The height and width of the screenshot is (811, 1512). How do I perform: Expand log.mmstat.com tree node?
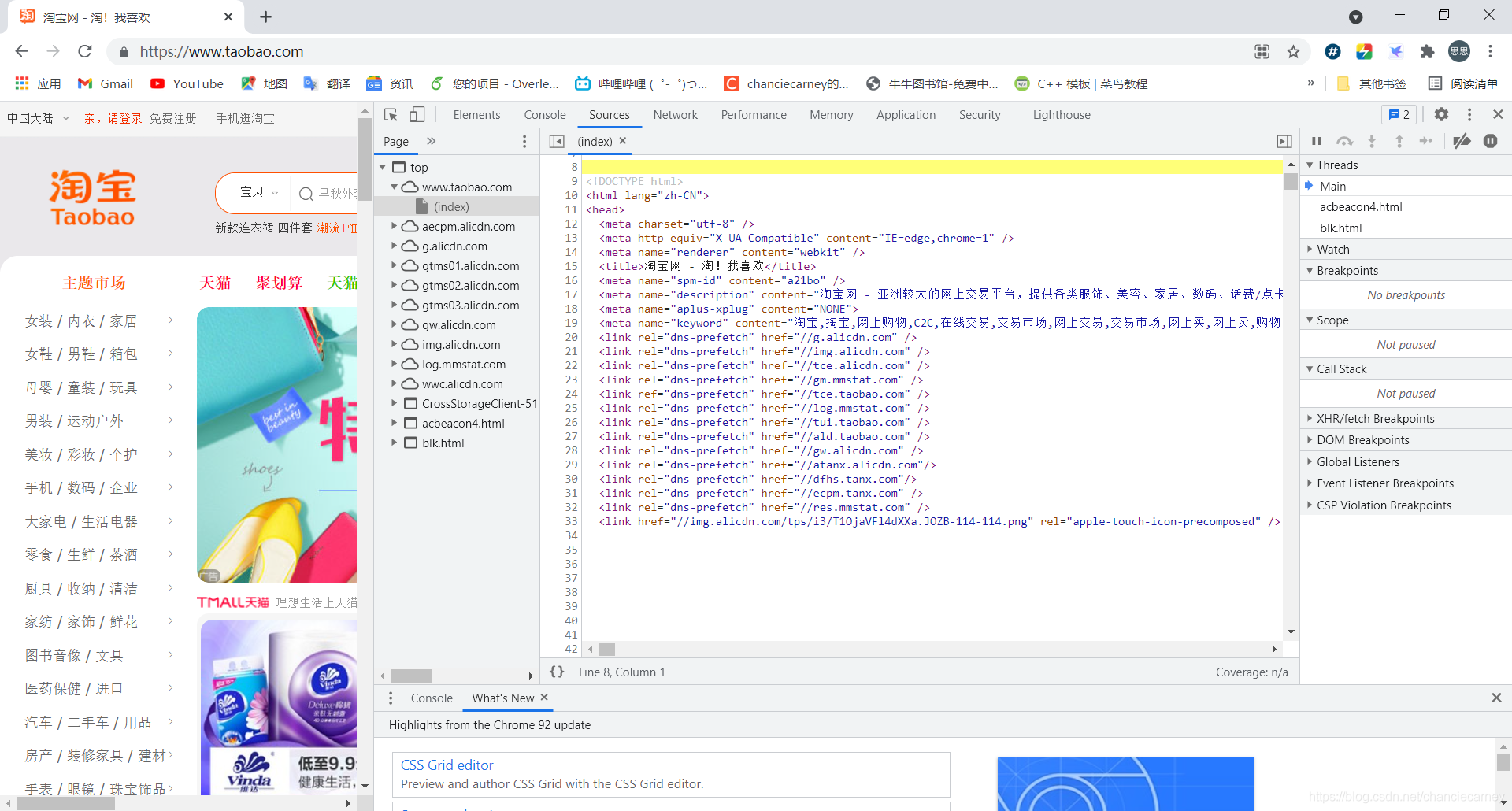click(x=395, y=364)
